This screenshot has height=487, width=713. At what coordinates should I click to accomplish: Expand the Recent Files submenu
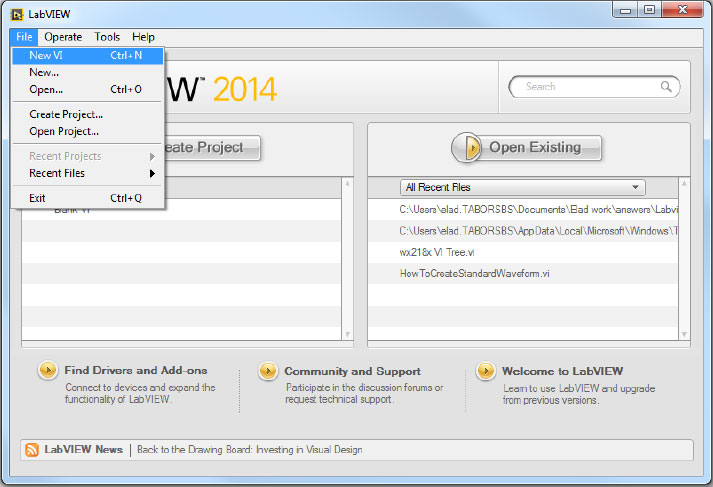click(x=90, y=173)
